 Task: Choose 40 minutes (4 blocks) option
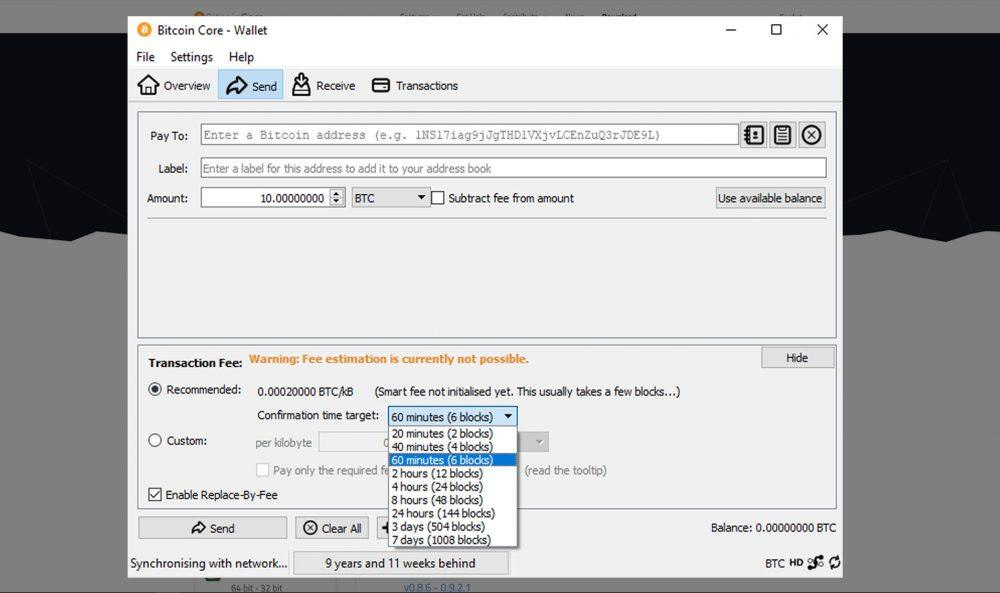(453, 447)
